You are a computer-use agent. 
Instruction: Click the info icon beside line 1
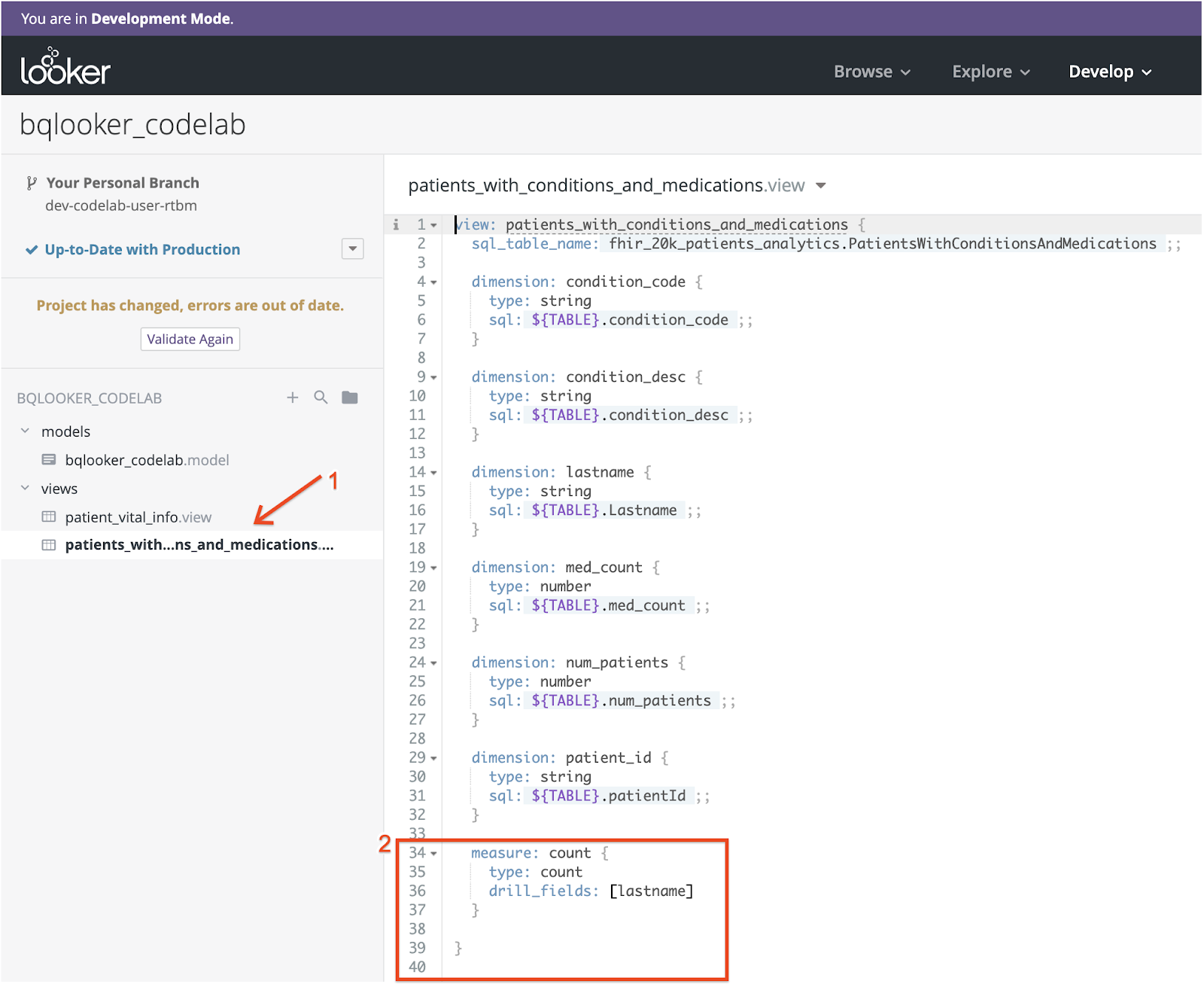(x=396, y=224)
